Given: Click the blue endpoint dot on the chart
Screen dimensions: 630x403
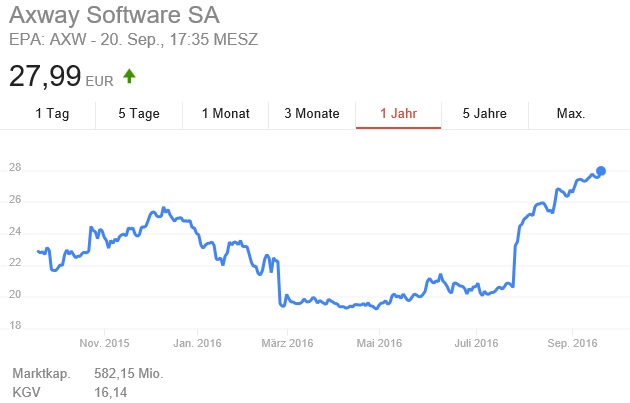Looking at the screenshot, I should [601, 170].
